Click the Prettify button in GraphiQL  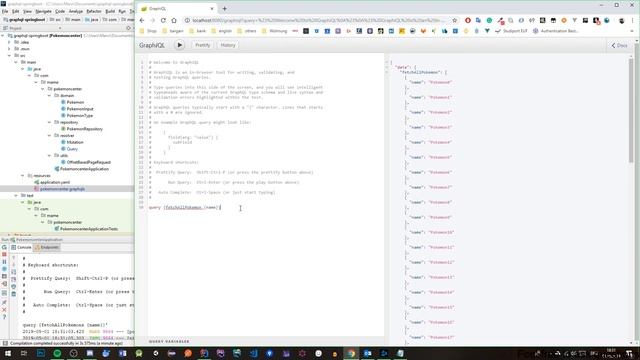coord(202,45)
